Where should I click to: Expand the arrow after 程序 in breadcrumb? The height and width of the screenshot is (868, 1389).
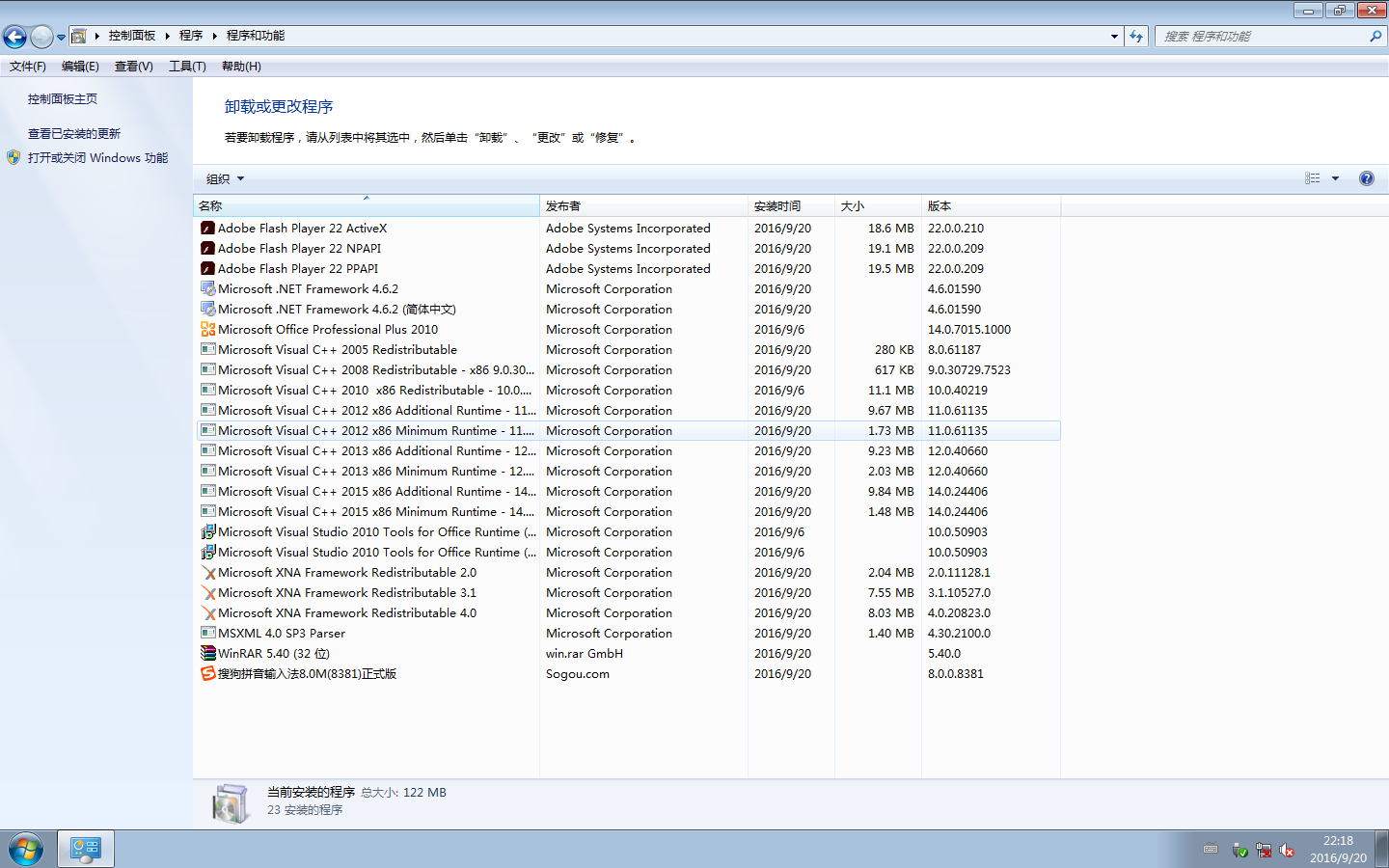(x=214, y=36)
